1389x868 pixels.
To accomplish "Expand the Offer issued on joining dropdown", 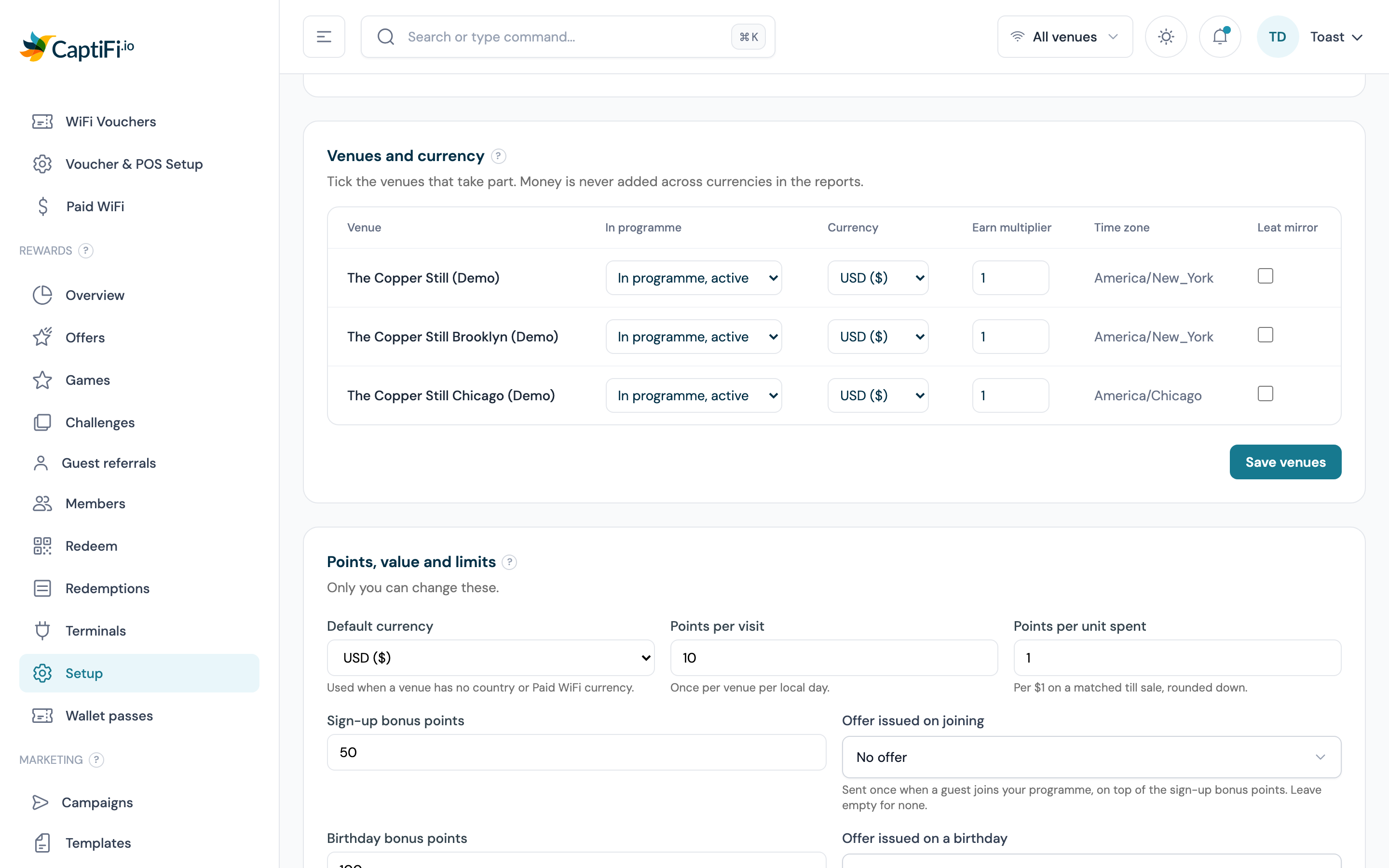I will [x=1091, y=757].
